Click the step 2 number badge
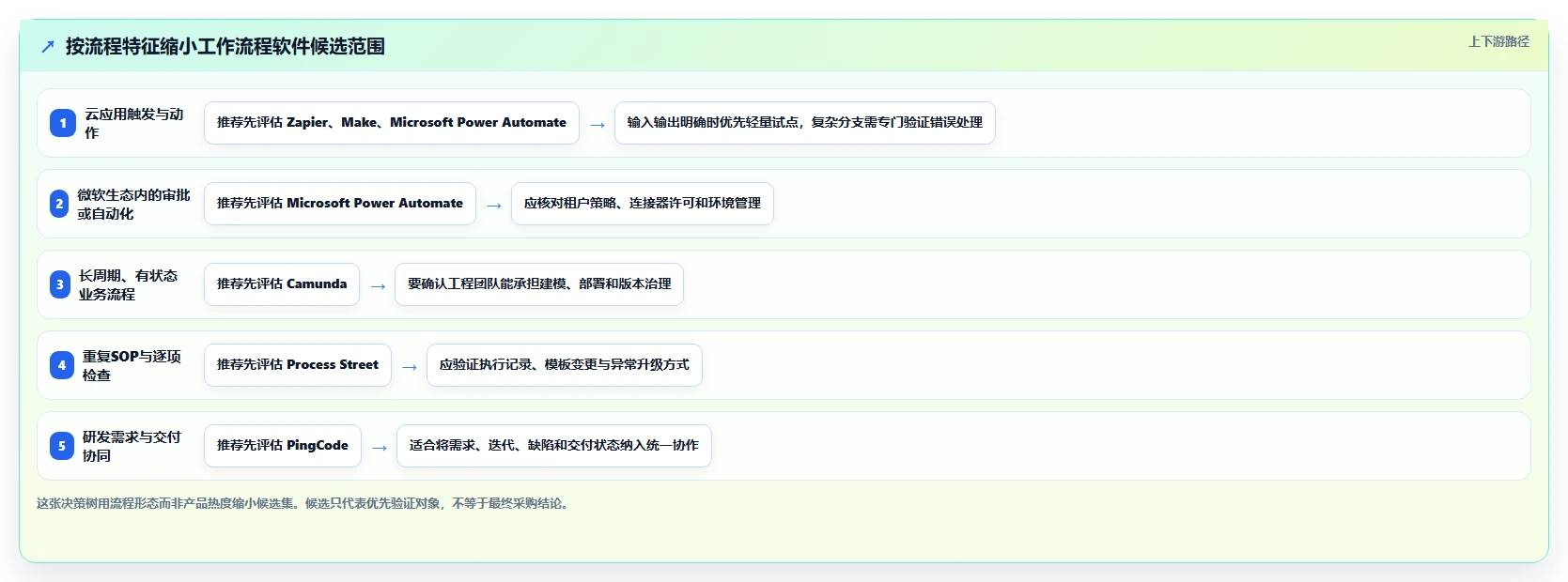 click(x=59, y=204)
